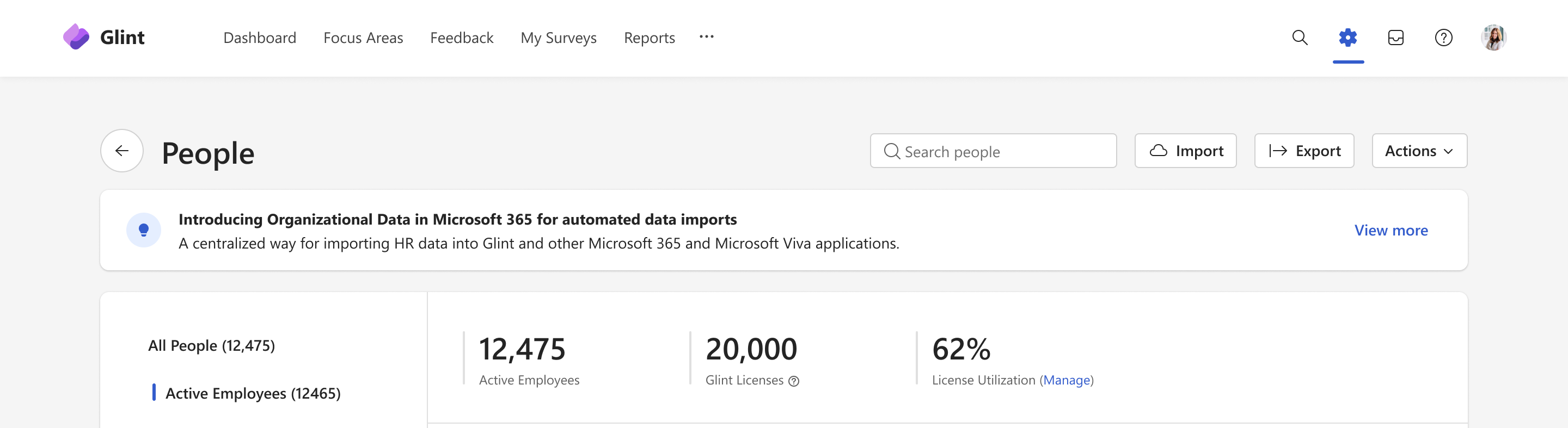Open the settings gear icon
1568x428 pixels.
point(1347,38)
